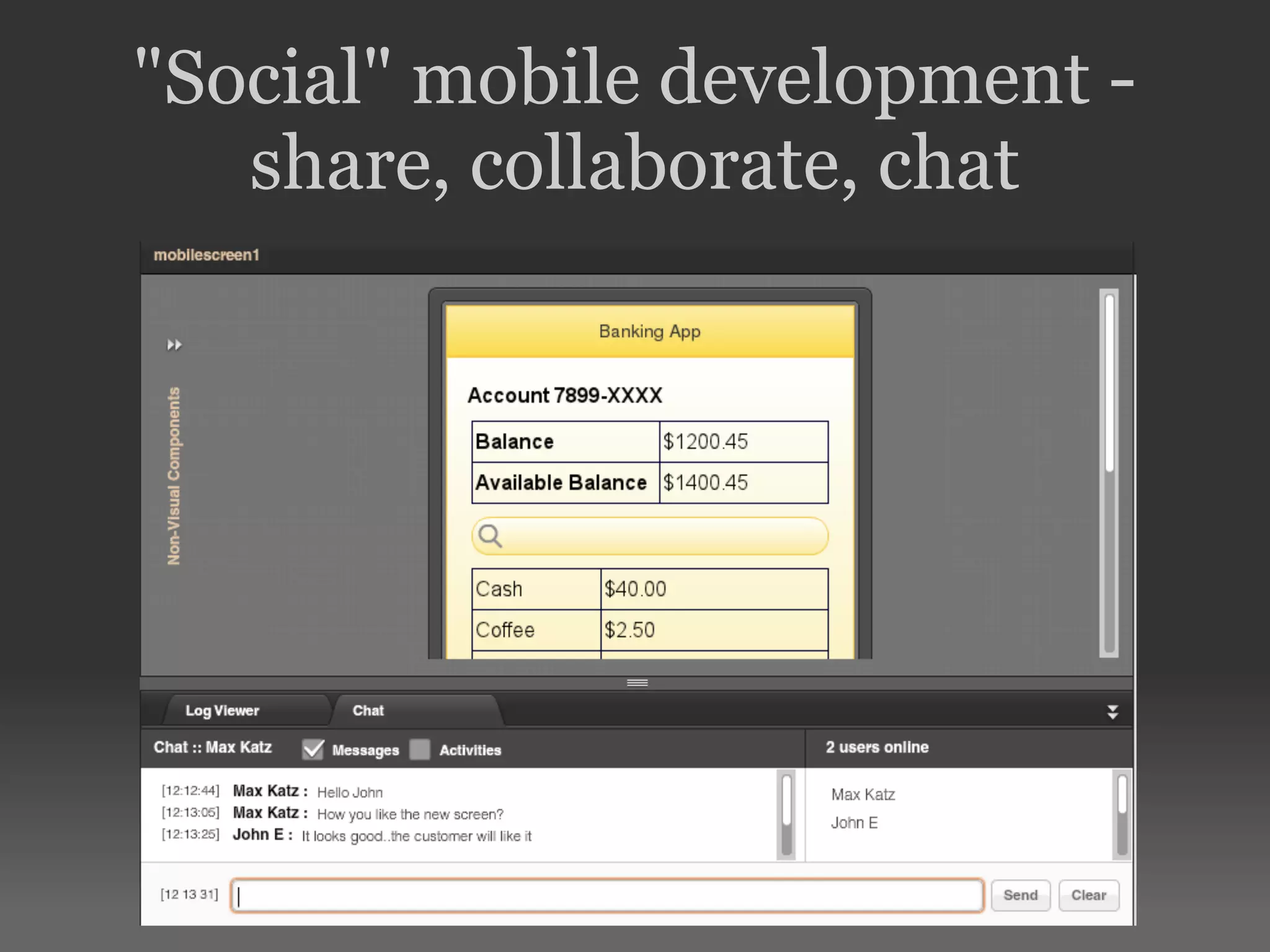Image resolution: width=1270 pixels, height=952 pixels.
Task: Click the magnifier icon in search field
Action: (490, 536)
